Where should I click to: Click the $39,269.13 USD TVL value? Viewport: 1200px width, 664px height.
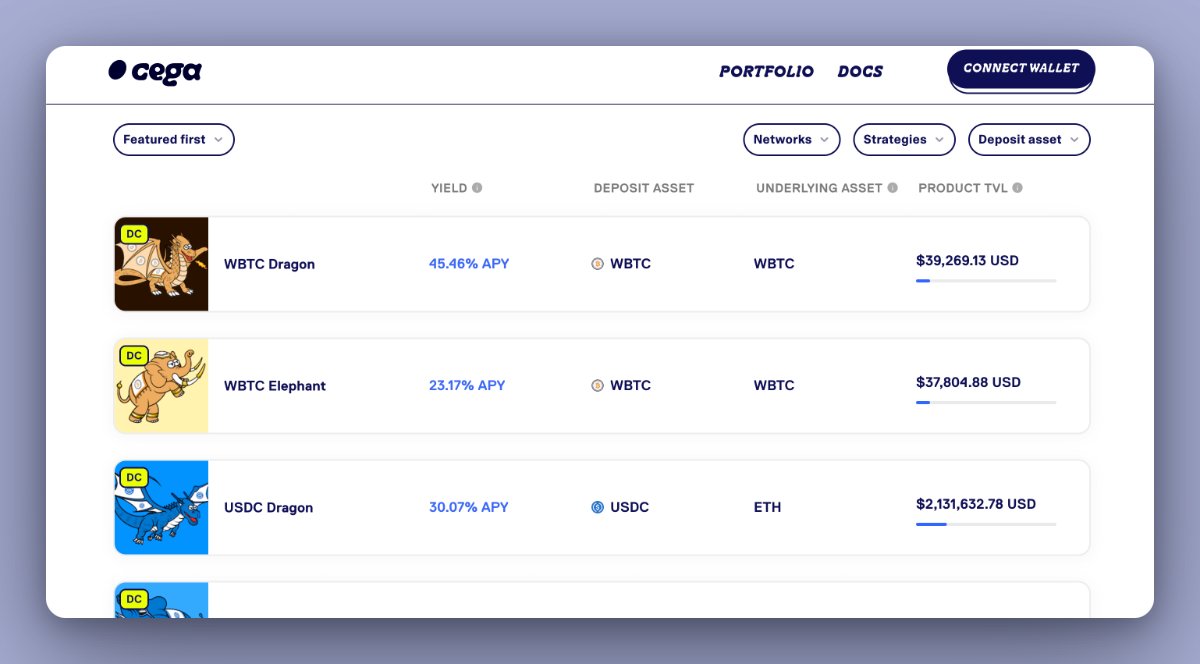point(967,261)
